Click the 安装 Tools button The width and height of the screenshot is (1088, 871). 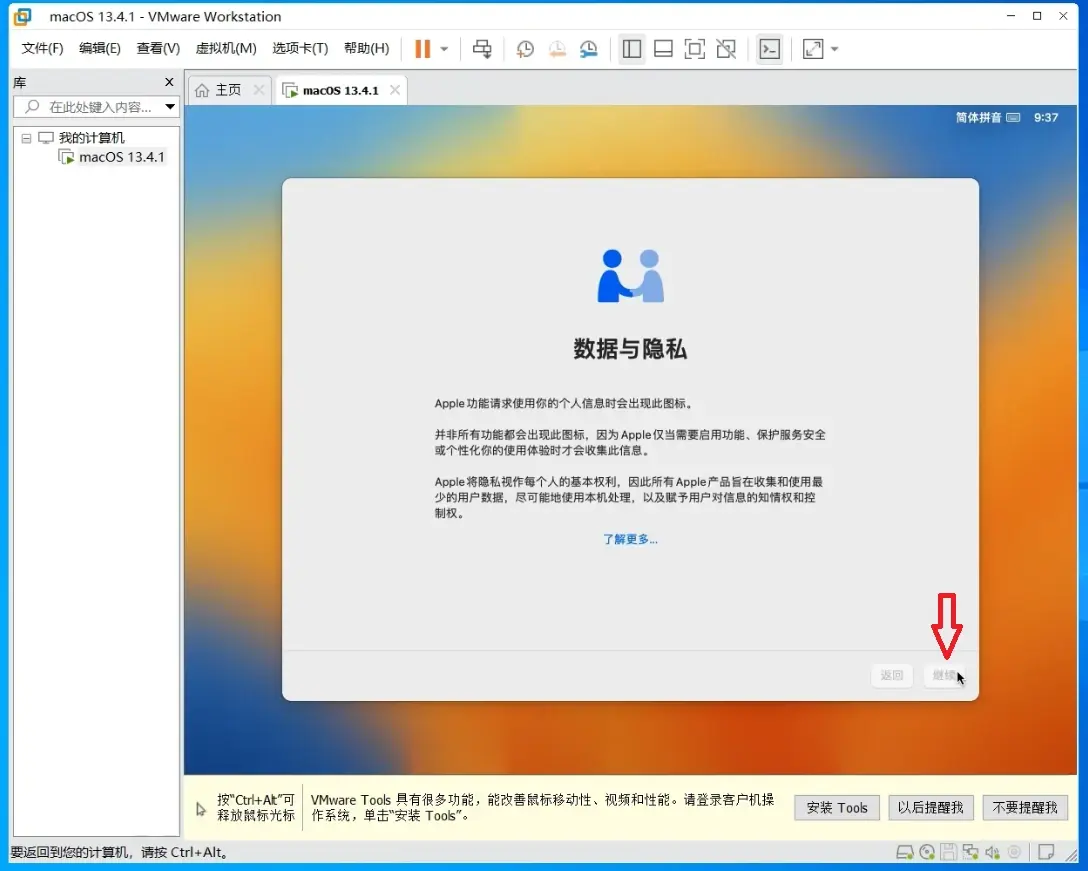pyautogui.click(x=837, y=808)
